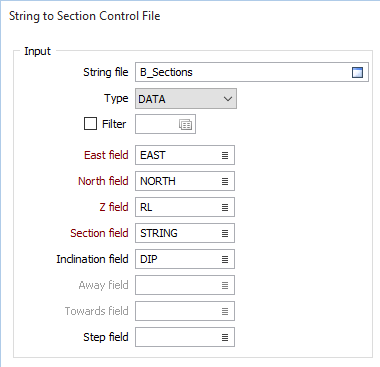Click the Z field RL input
The height and width of the screenshot is (367, 380).
click(185, 207)
